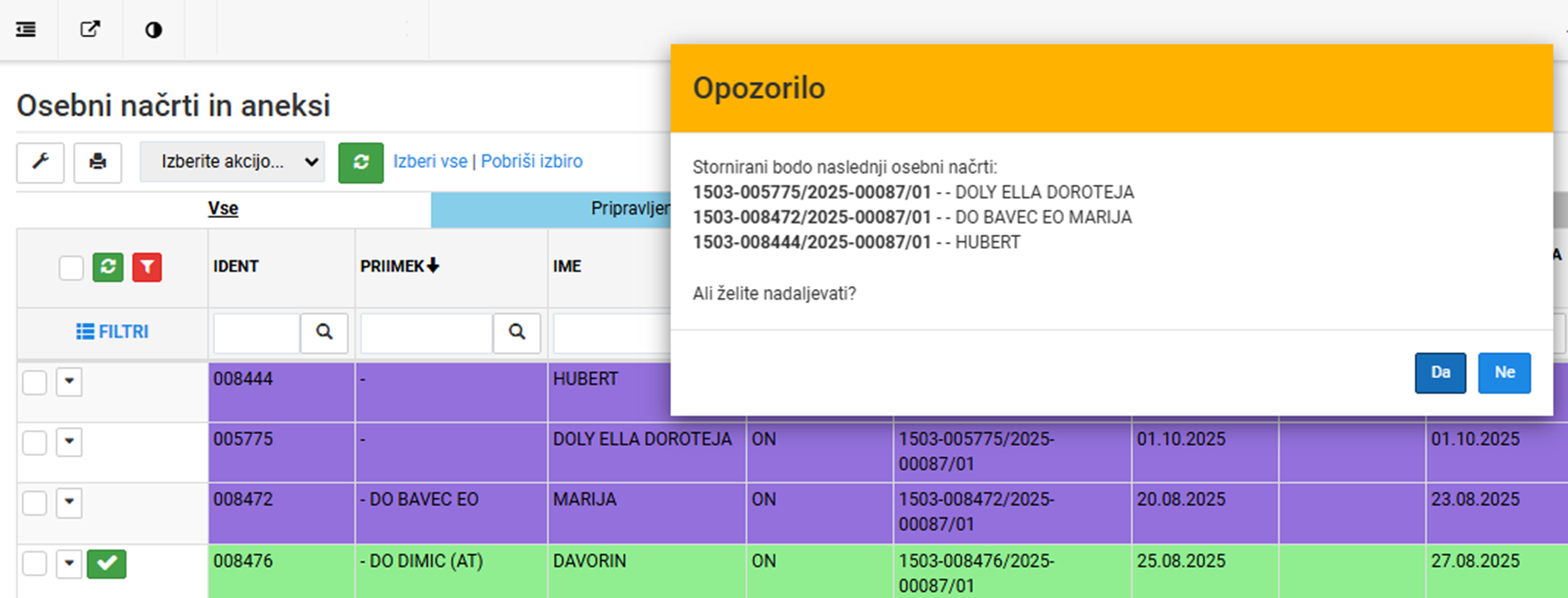
Task: Select checkbox for row 005775
Action: (x=35, y=442)
